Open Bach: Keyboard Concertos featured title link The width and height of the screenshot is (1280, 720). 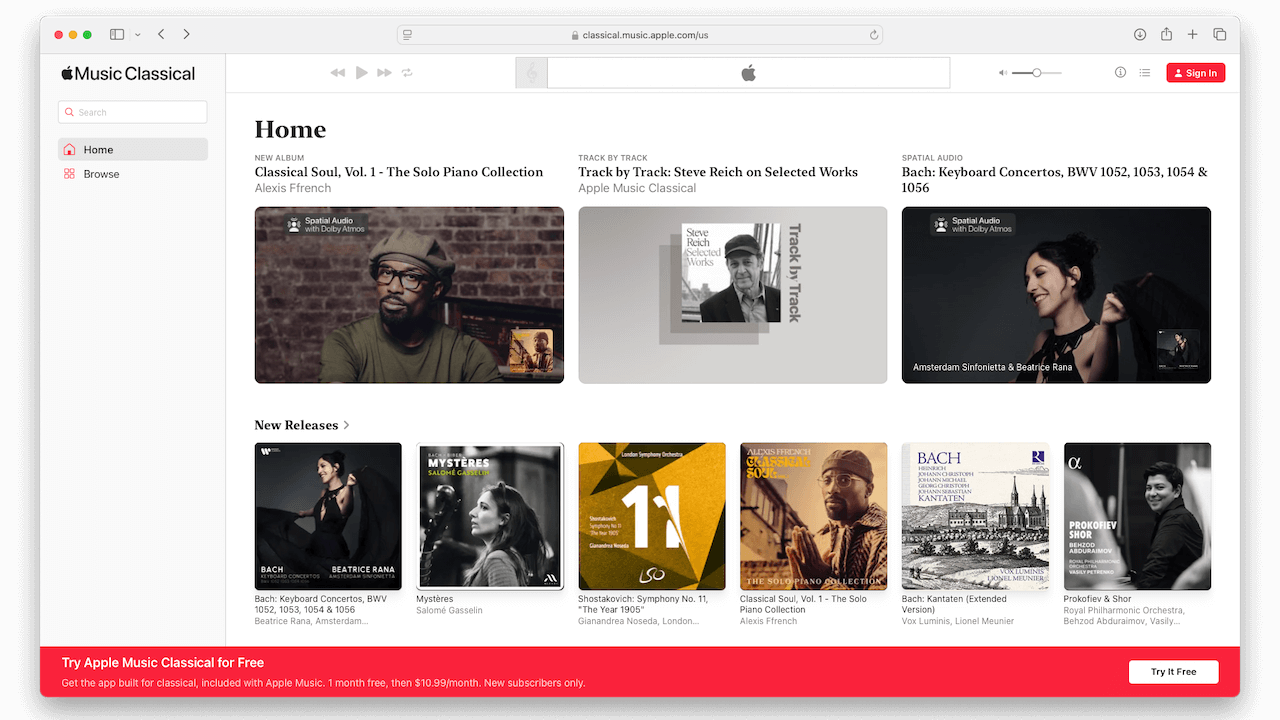coord(1055,180)
